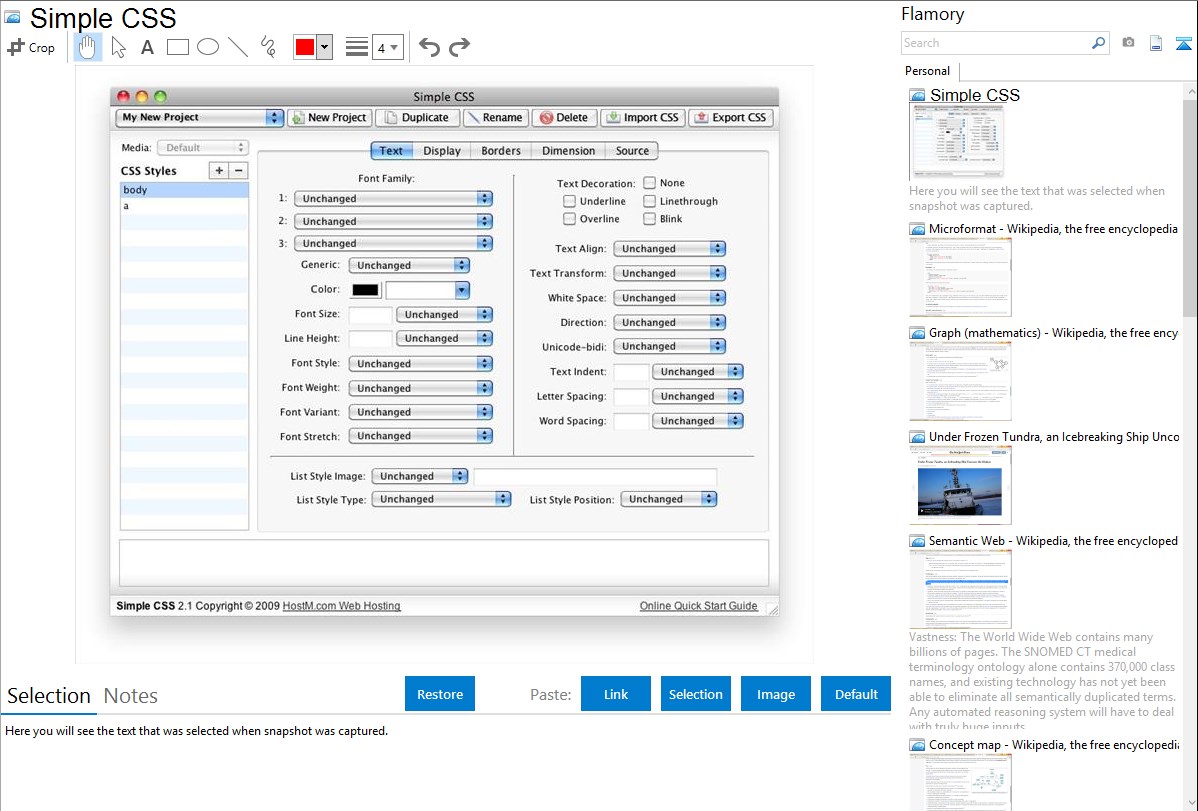Image resolution: width=1198 pixels, height=811 pixels.
Task: Open line width 4 dropdown
Action: pyautogui.click(x=387, y=48)
